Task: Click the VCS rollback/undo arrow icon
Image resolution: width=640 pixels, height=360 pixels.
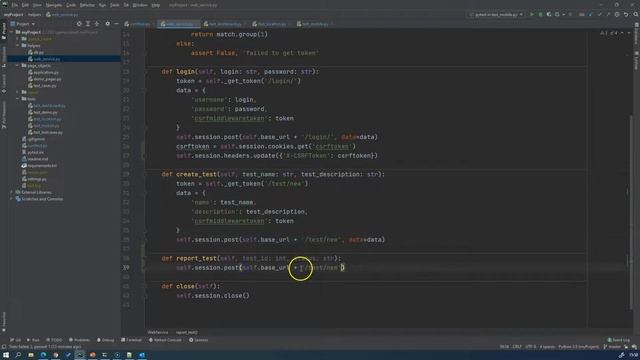Action: point(626,14)
